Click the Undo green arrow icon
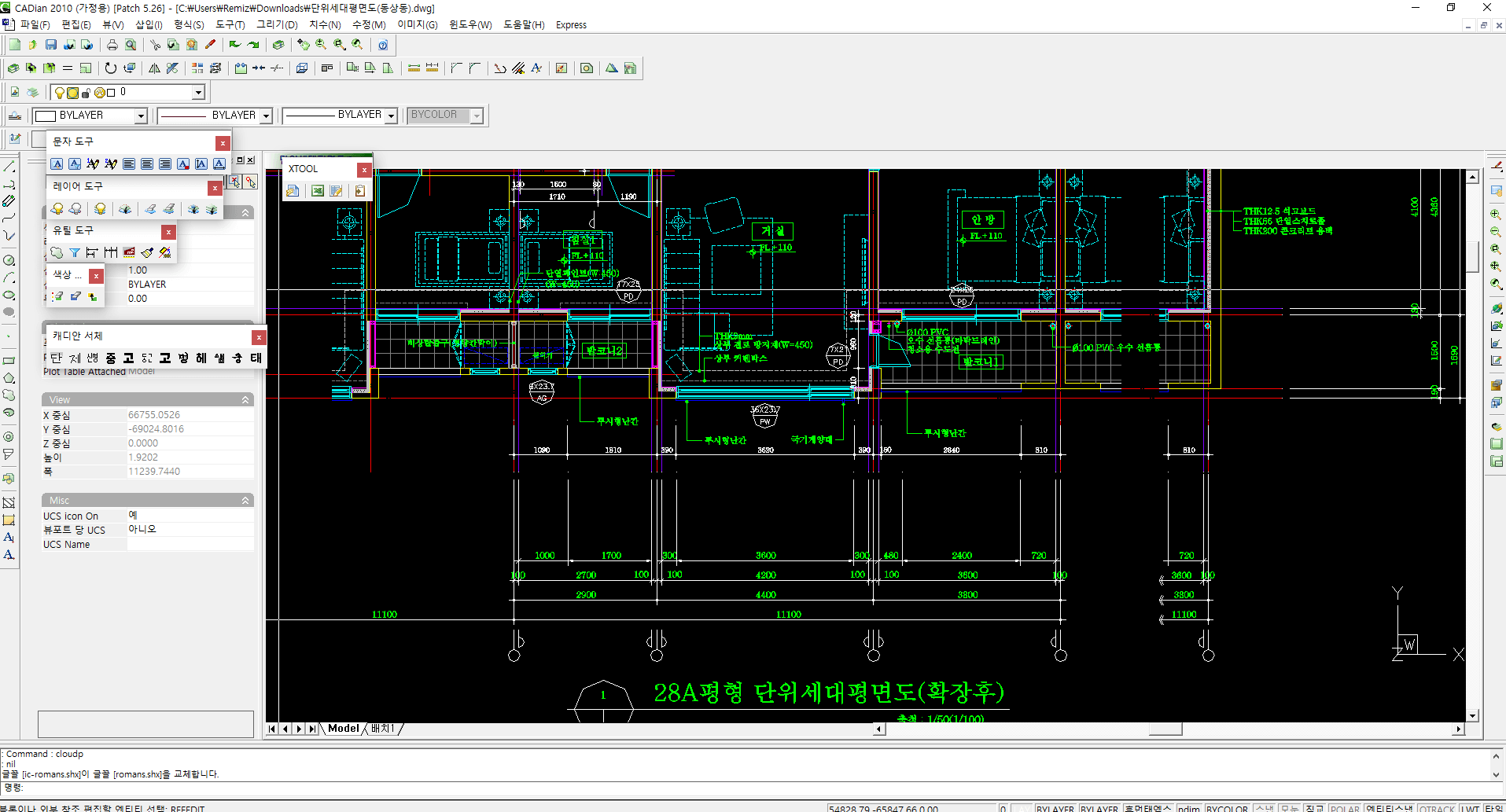The image size is (1506, 812). pyautogui.click(x=234, y=45)
